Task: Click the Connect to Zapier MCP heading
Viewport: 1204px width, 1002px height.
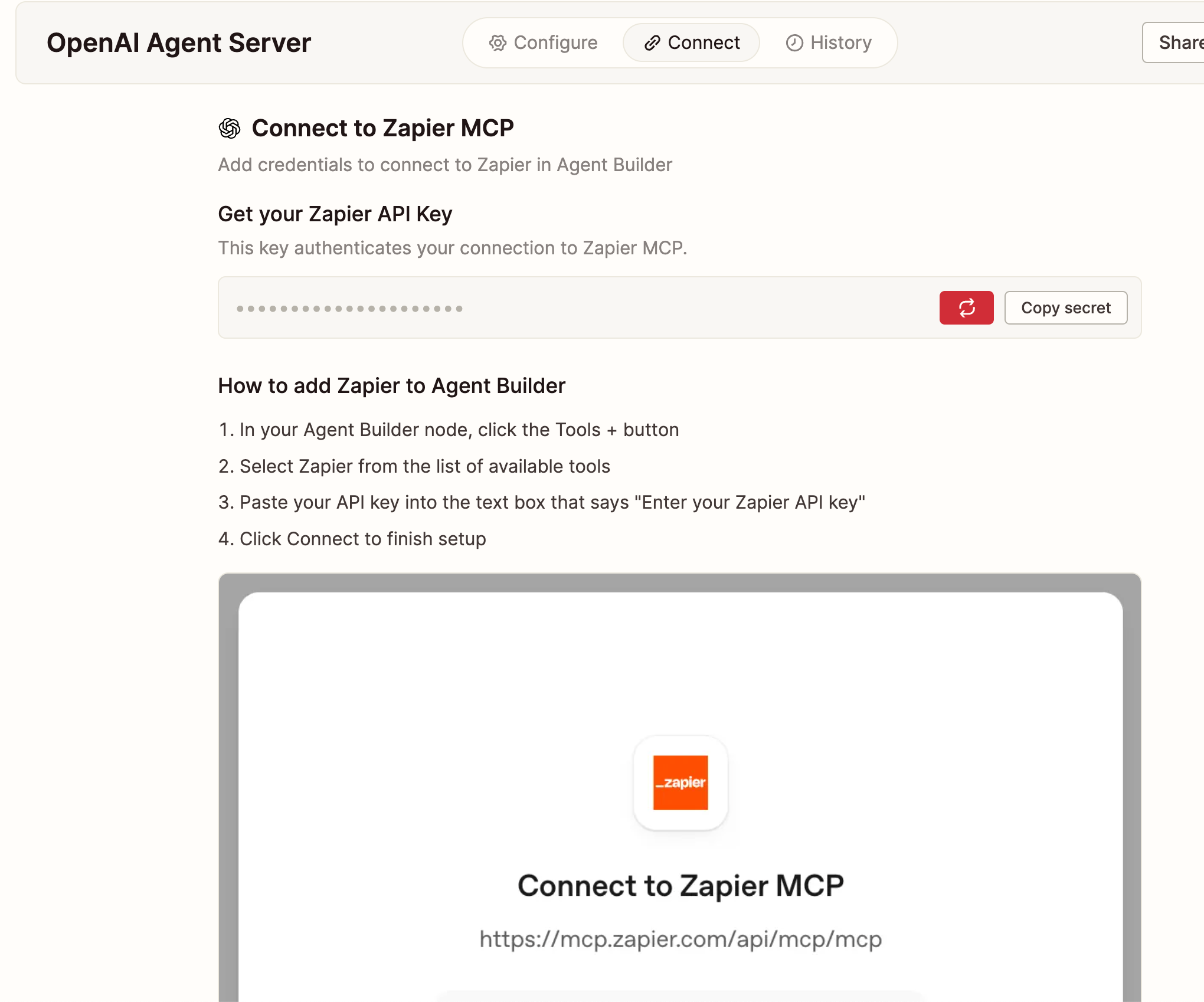Action: click(x=382, y=128)
